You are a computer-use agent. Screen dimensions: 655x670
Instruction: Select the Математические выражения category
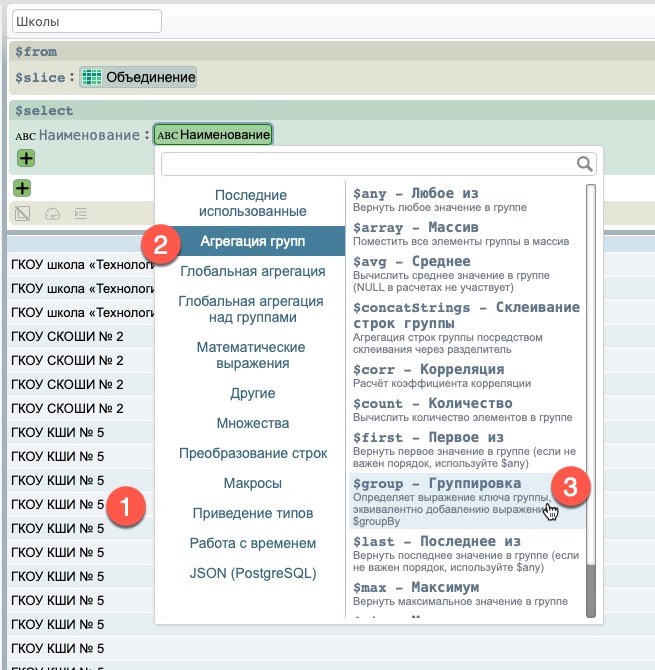[251, 355]
